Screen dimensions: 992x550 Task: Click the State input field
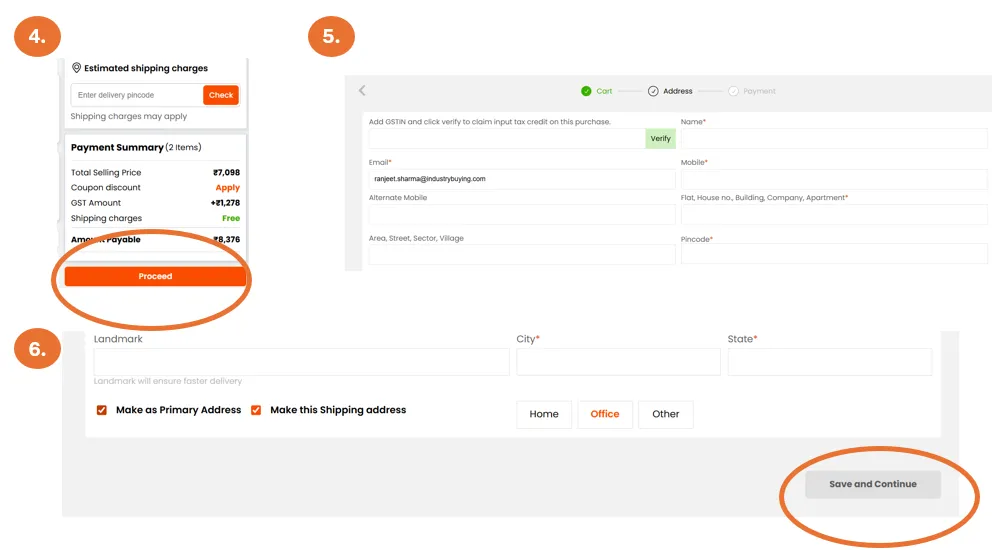pyautogui.click(x=829, y=362)
